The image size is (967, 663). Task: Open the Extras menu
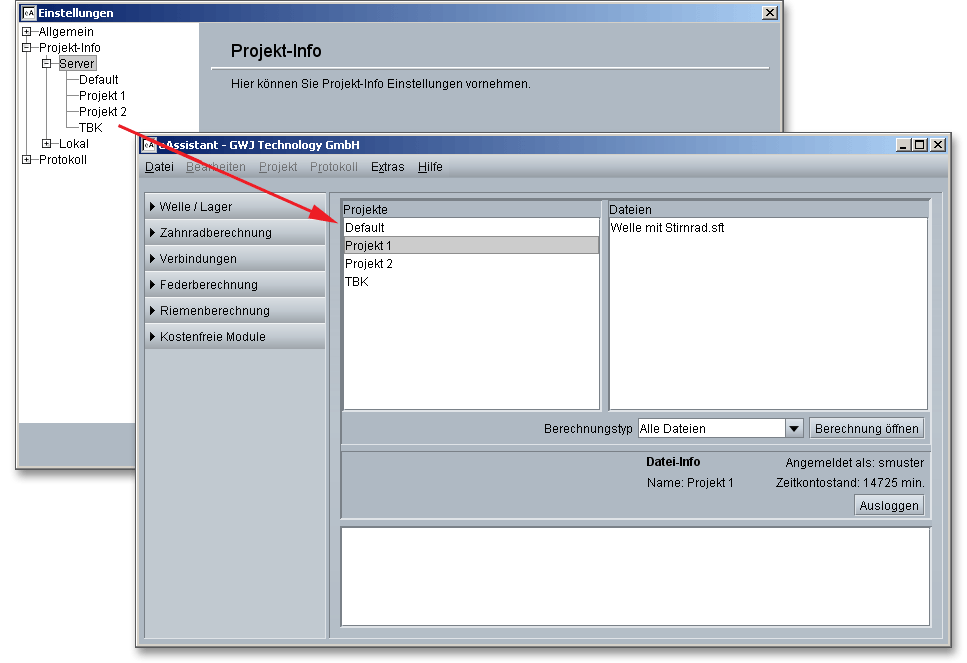[387, 167]
